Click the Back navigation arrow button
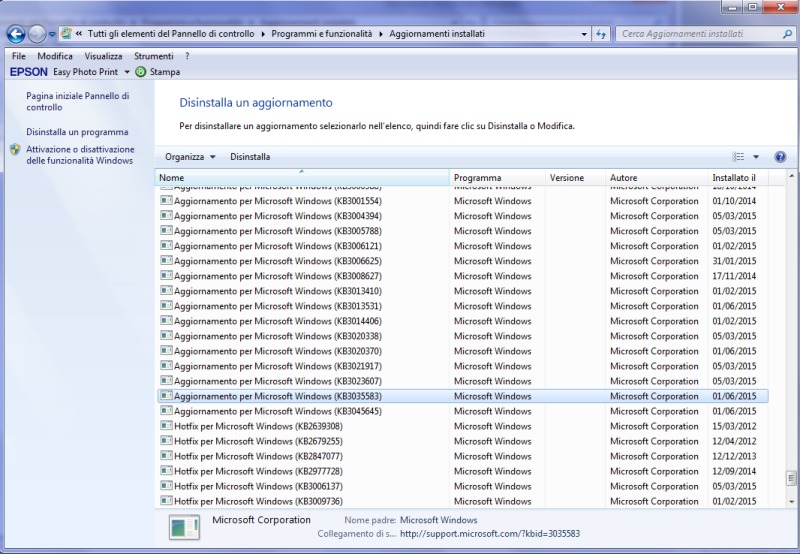800x554 pixels. pos(16,34)
